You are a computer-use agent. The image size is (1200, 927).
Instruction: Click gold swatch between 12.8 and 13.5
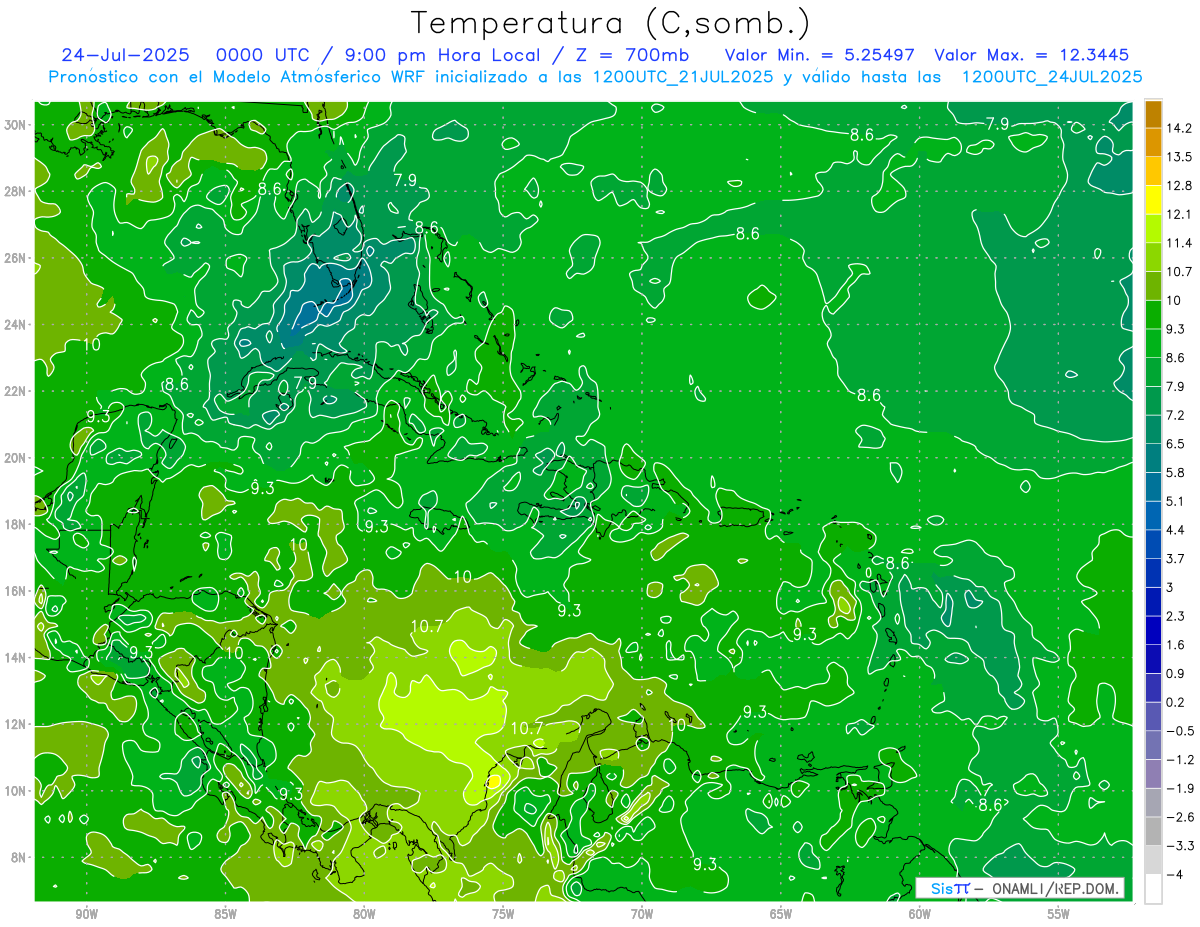(1153, 171)
